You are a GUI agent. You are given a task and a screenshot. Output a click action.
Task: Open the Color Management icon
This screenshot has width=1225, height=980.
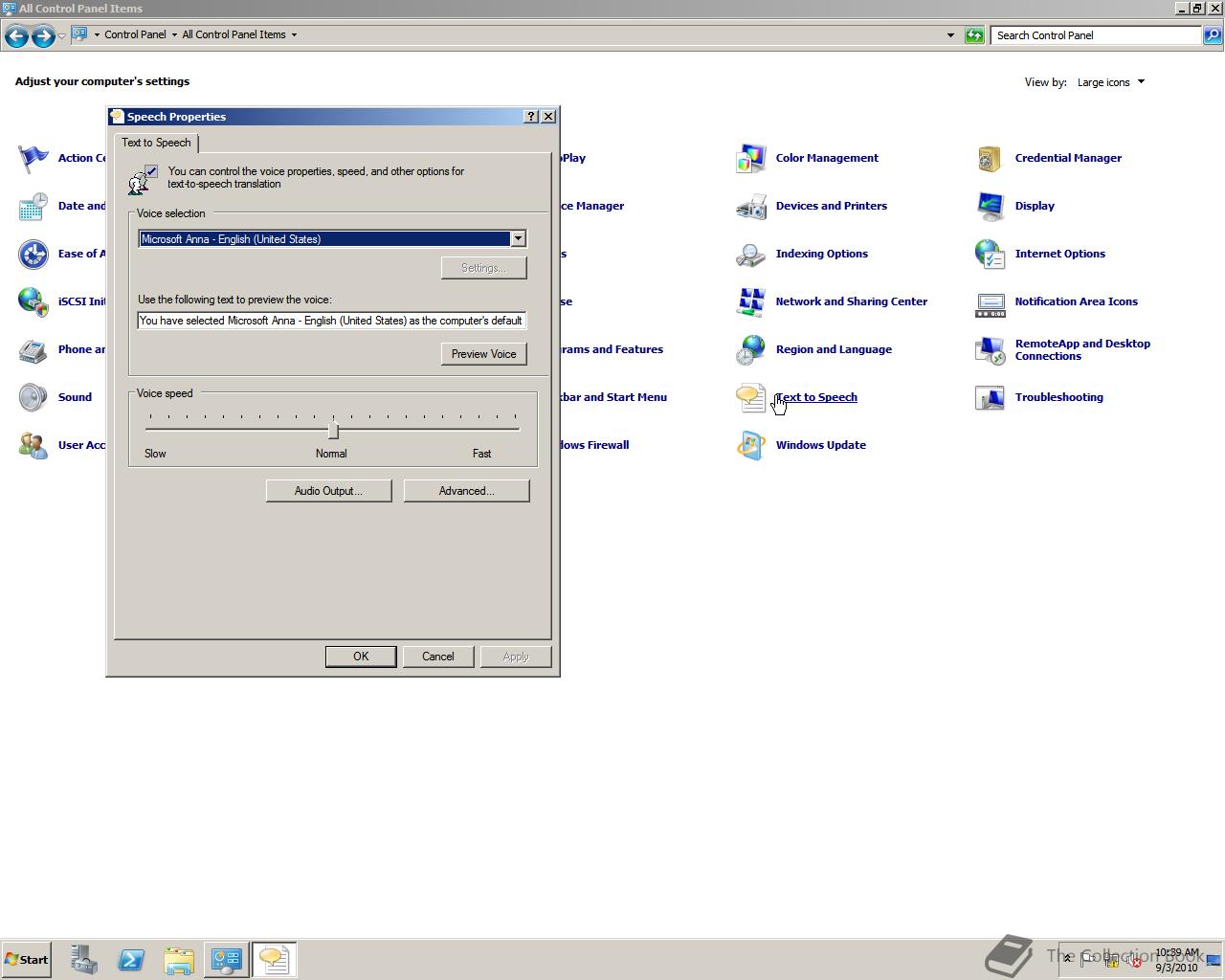(x=751, y=158)
